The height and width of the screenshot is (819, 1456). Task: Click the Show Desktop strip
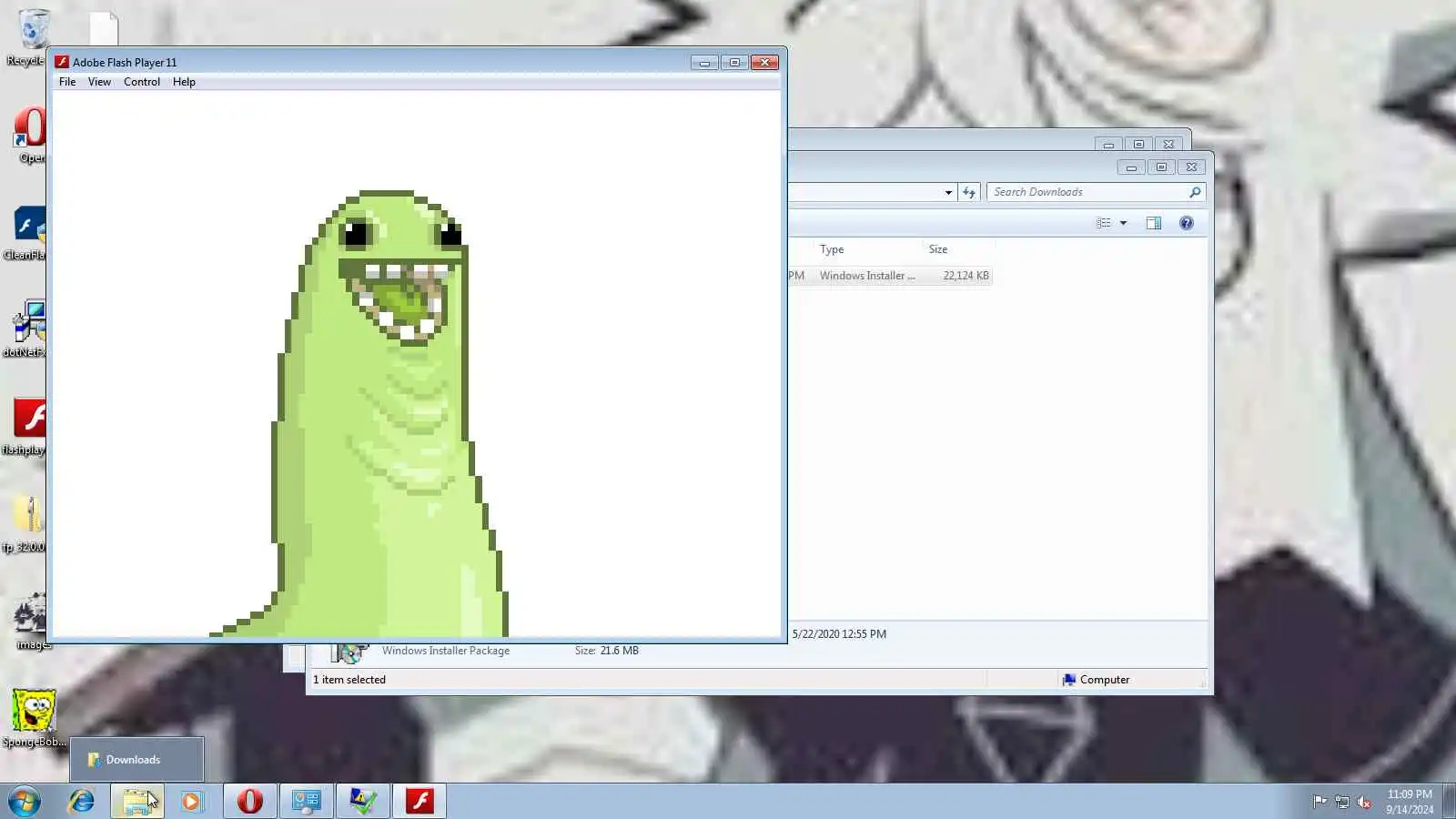1449,802
